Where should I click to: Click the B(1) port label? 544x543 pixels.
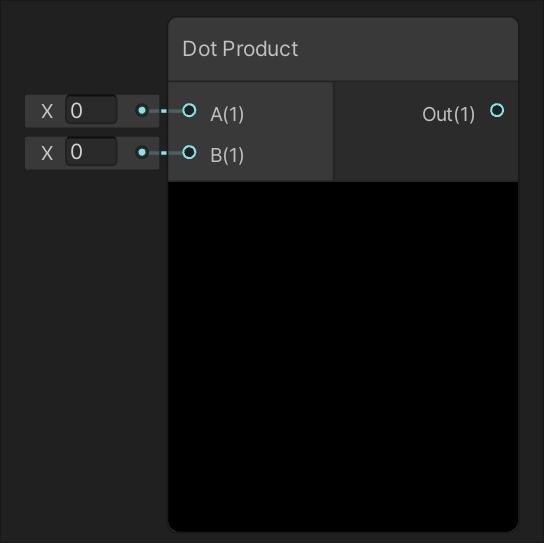(227, 155)
